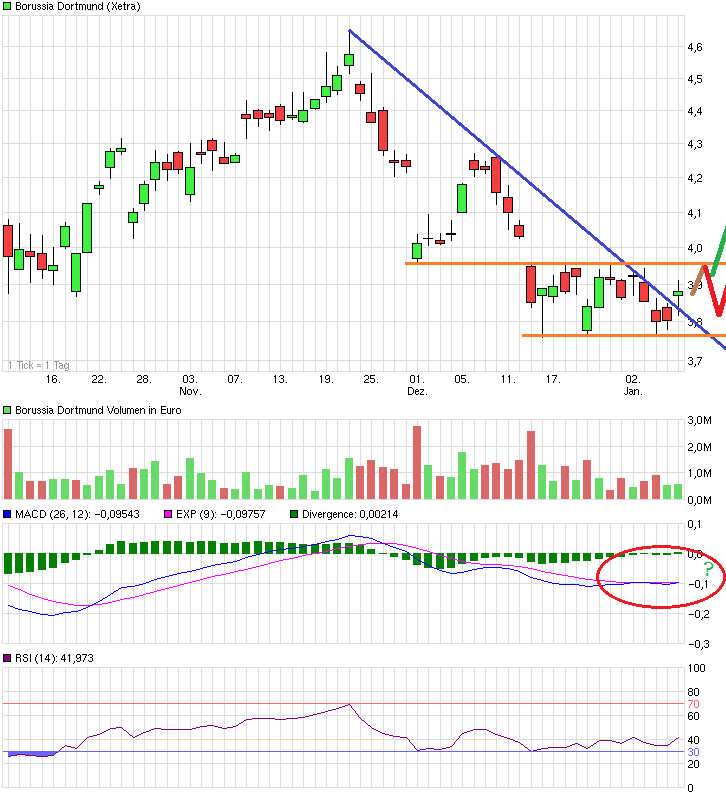This screenshot has height=796, width=726.
Task: Click the purple RSI (14) legend square
Action: click(7, 658)
